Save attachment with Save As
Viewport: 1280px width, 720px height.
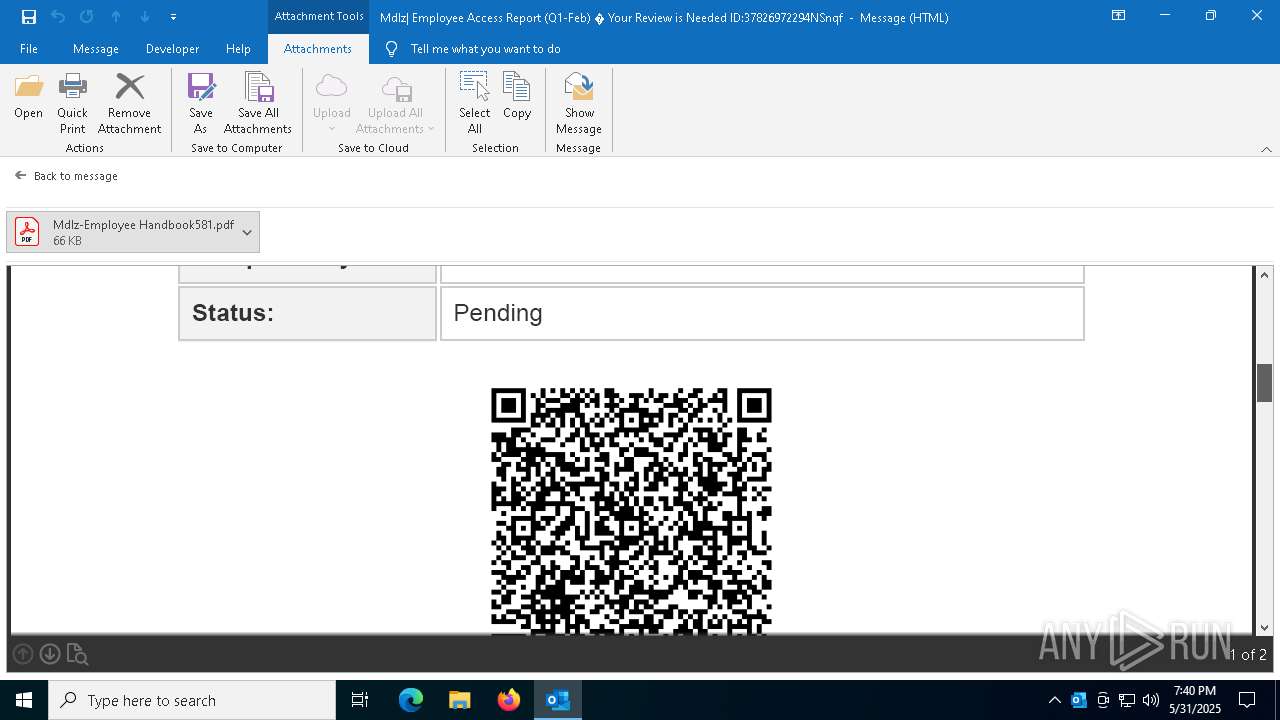point(201,103)
